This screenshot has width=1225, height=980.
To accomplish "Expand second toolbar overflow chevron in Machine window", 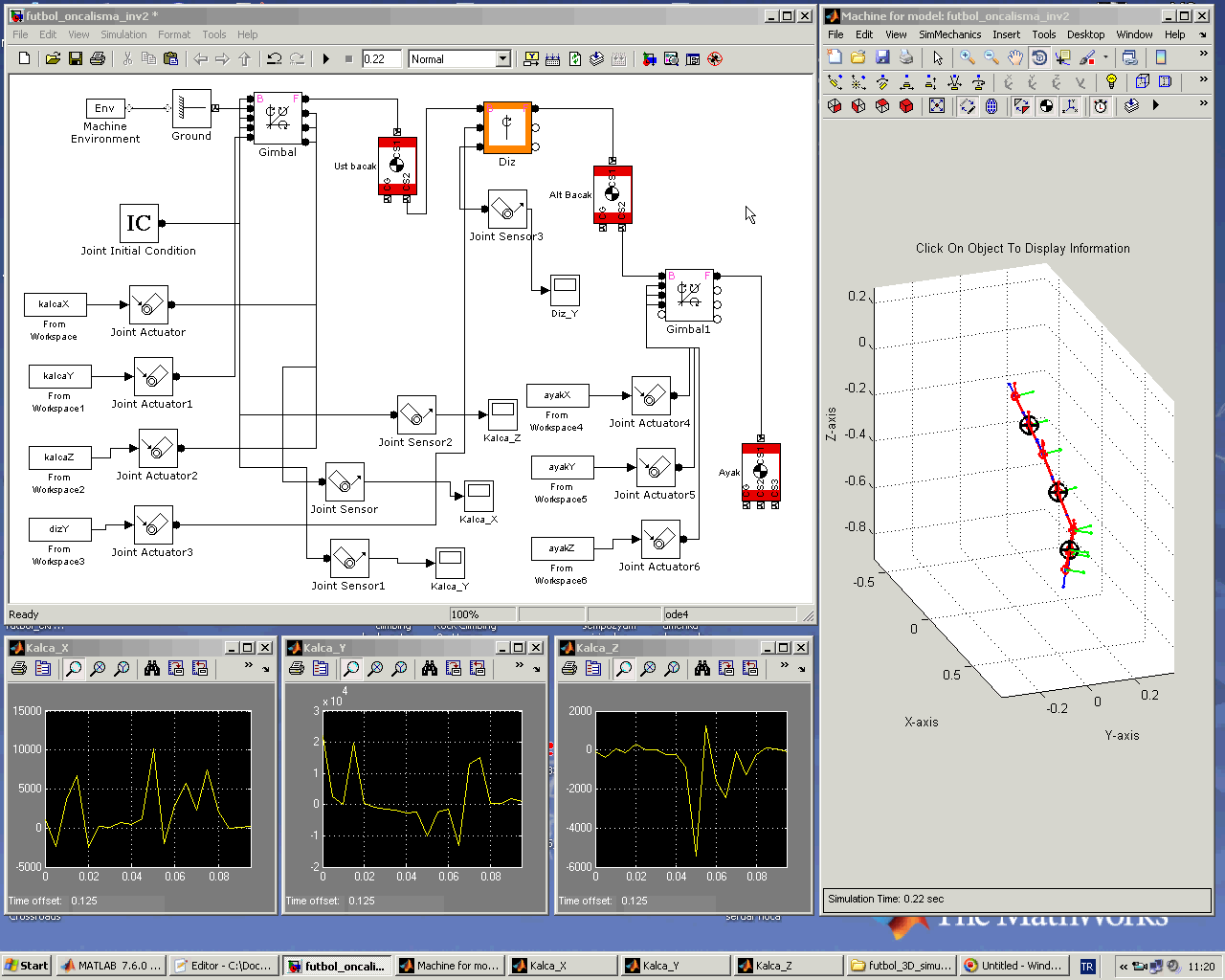I will pos(1204,78).
